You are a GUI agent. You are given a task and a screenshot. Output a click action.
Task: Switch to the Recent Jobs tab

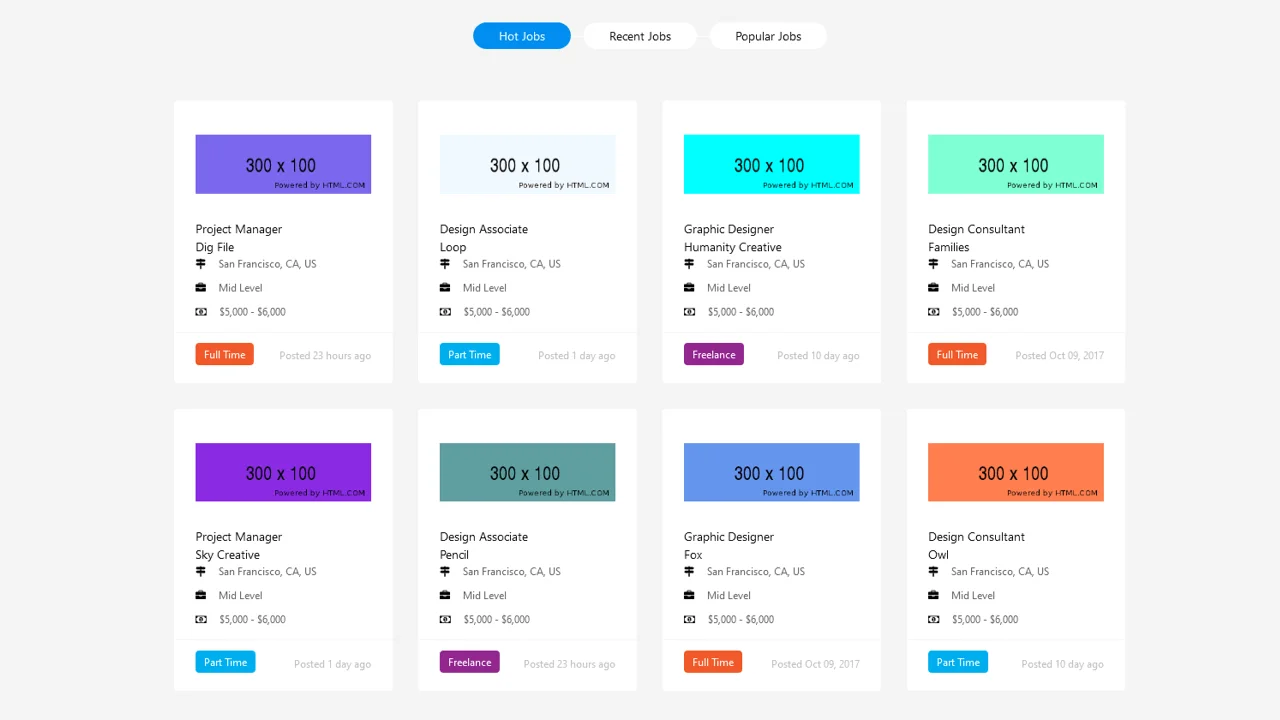pyautogui.click(x=640, y=36)
